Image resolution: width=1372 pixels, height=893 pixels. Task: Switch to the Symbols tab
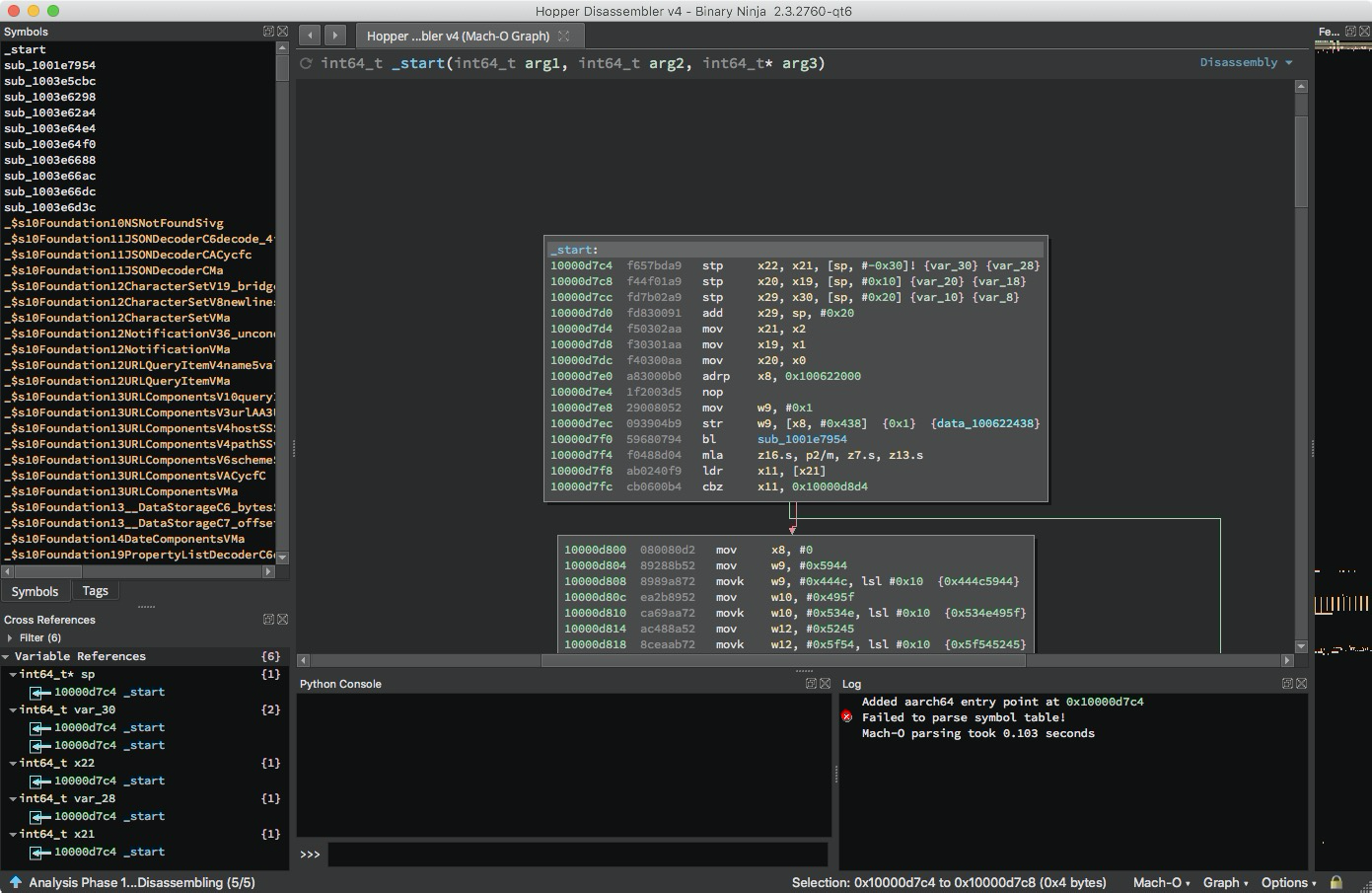pos(35,591)
